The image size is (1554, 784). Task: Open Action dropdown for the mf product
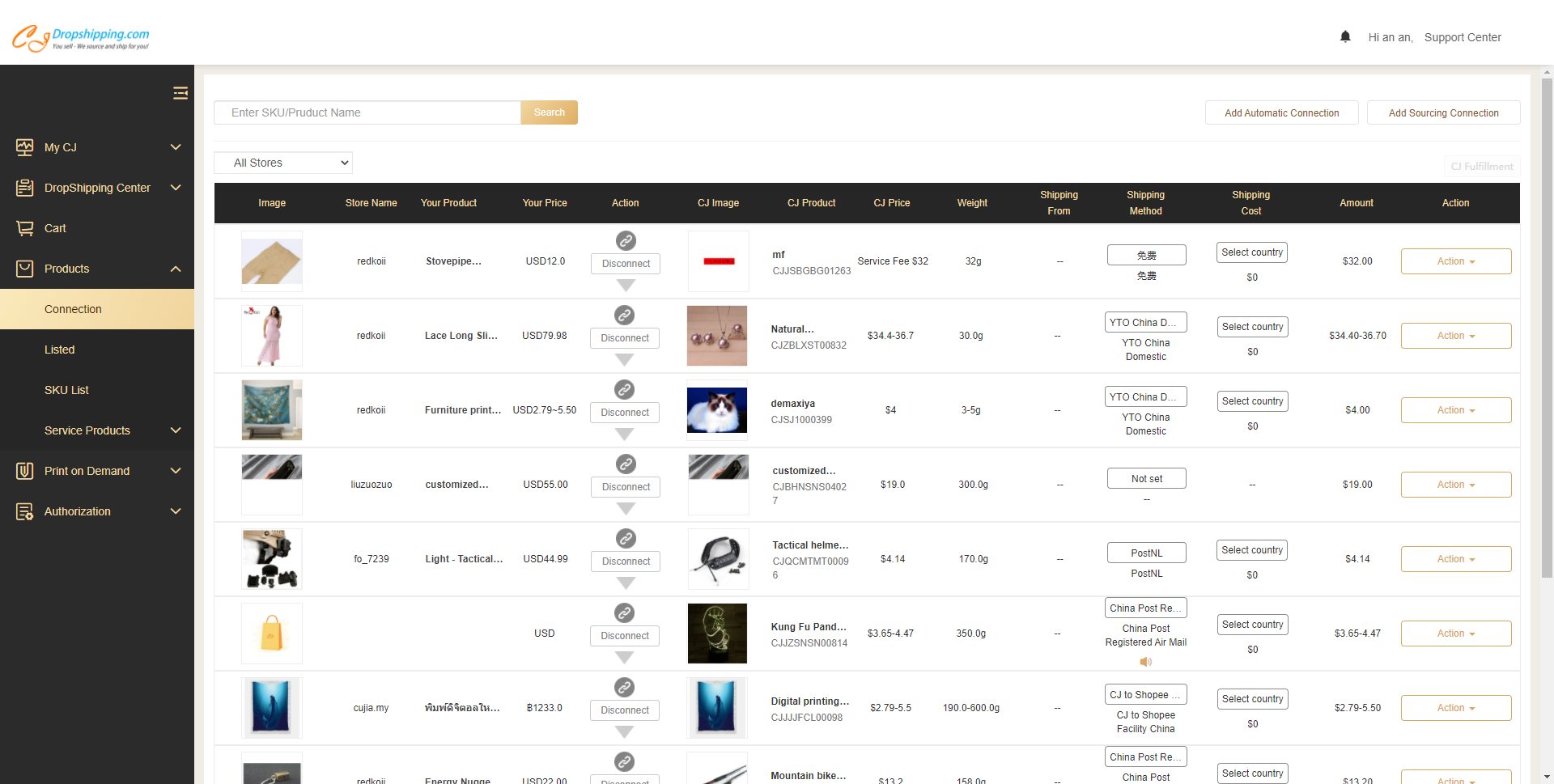[x=1455, y=261]
